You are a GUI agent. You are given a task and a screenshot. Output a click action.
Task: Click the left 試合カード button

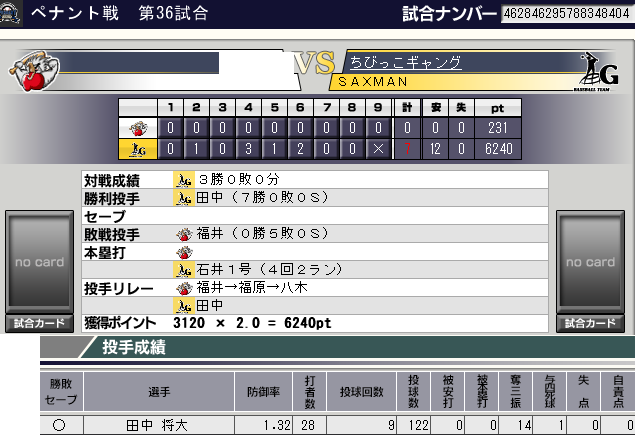pos(39,323)
